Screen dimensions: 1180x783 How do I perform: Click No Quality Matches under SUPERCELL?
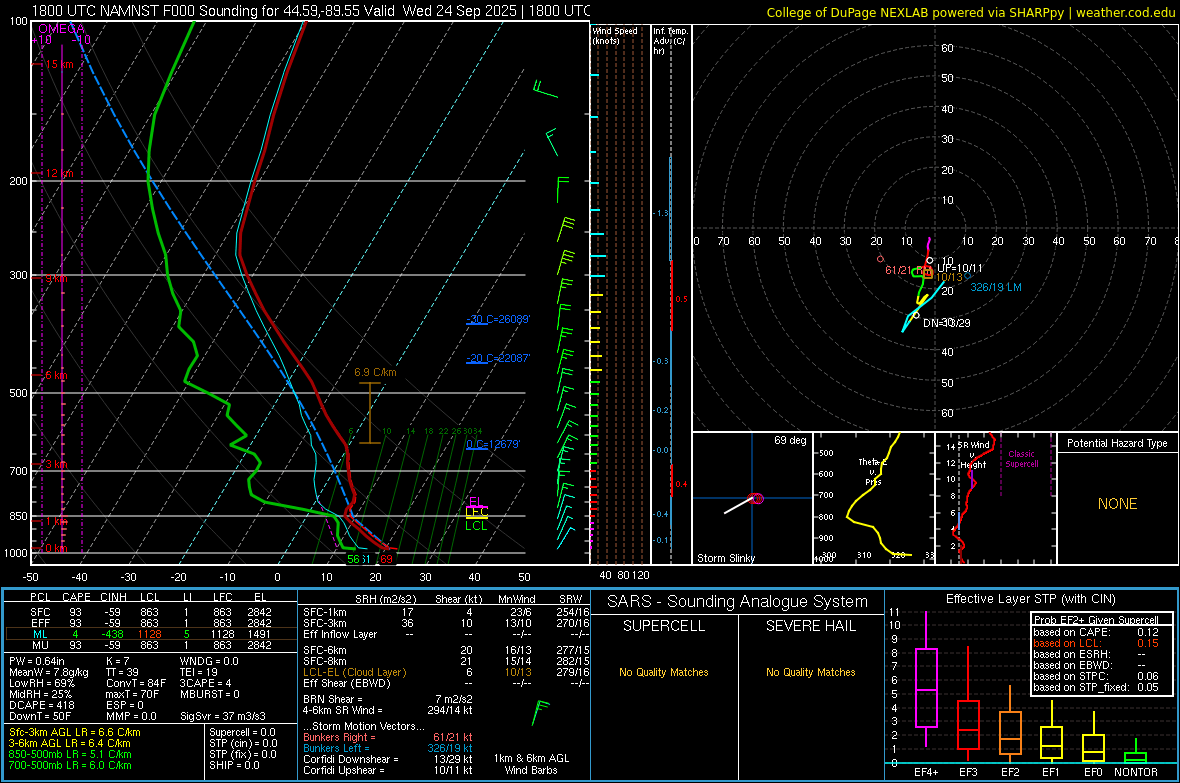664,672
